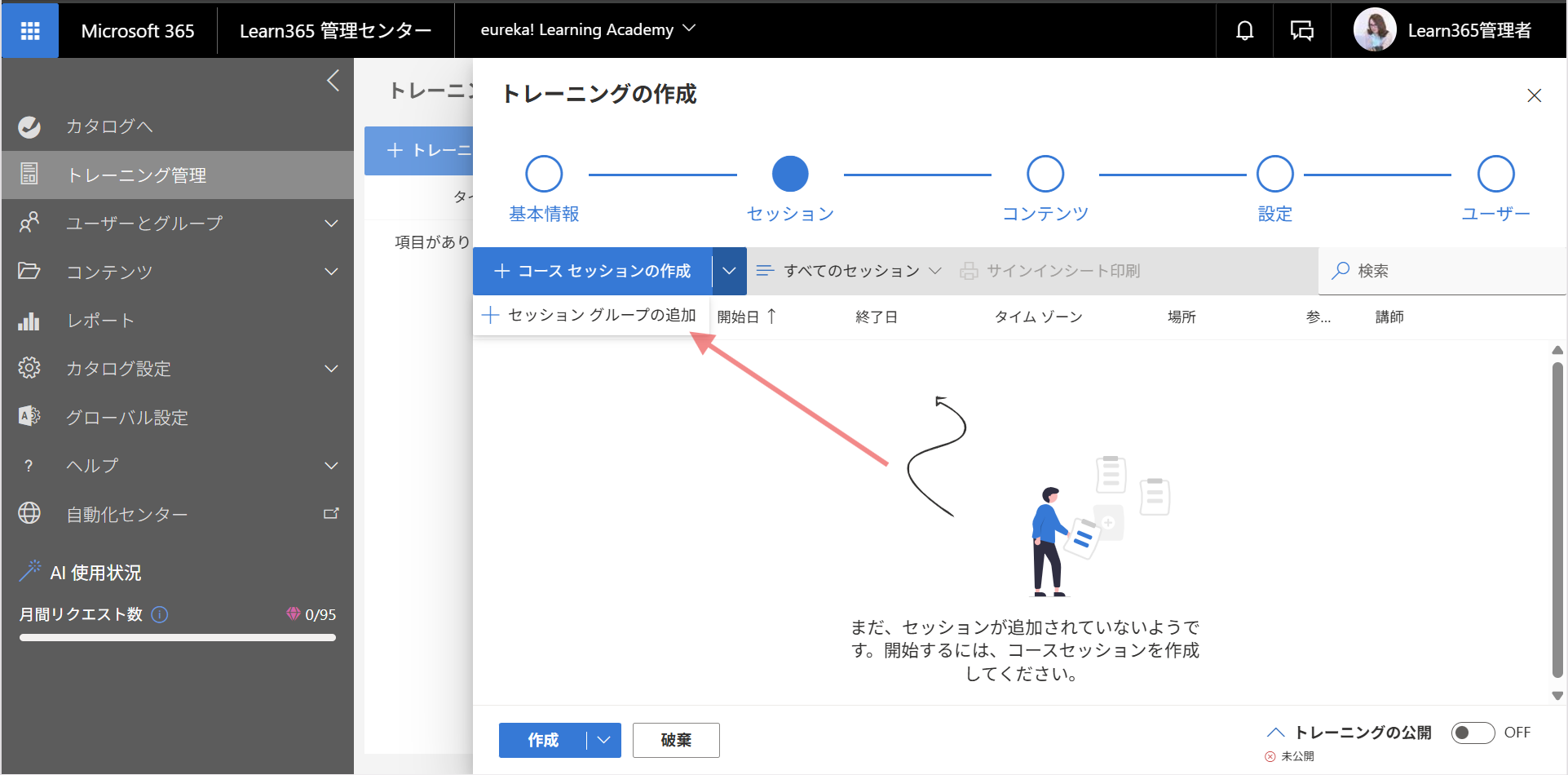Expand コンテンツ sidebar submenu chevron
The height and width of the screenshot is (775, 1568).
[331, 271]
